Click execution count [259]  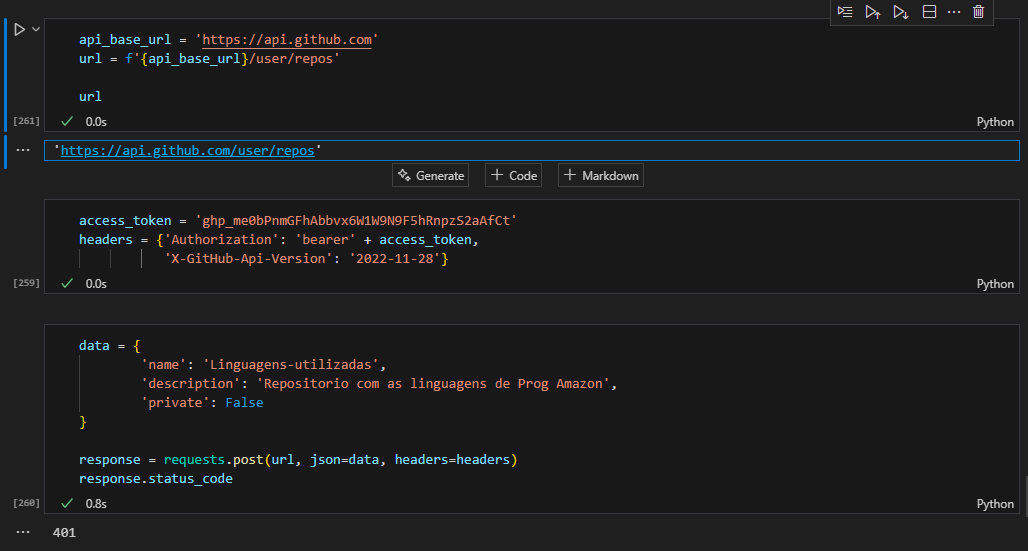pos(26,283)
